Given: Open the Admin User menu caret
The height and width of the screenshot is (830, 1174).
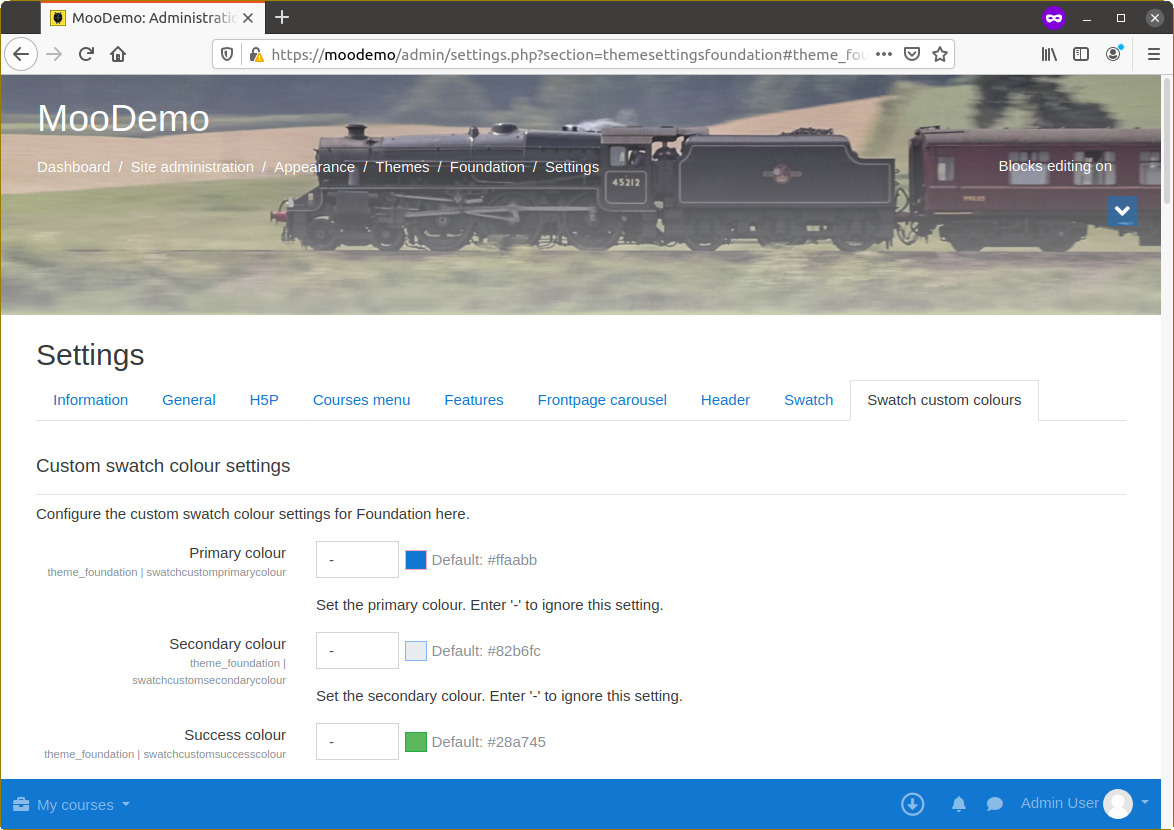Looking at the screenshot, I should tap(1145, 802).
